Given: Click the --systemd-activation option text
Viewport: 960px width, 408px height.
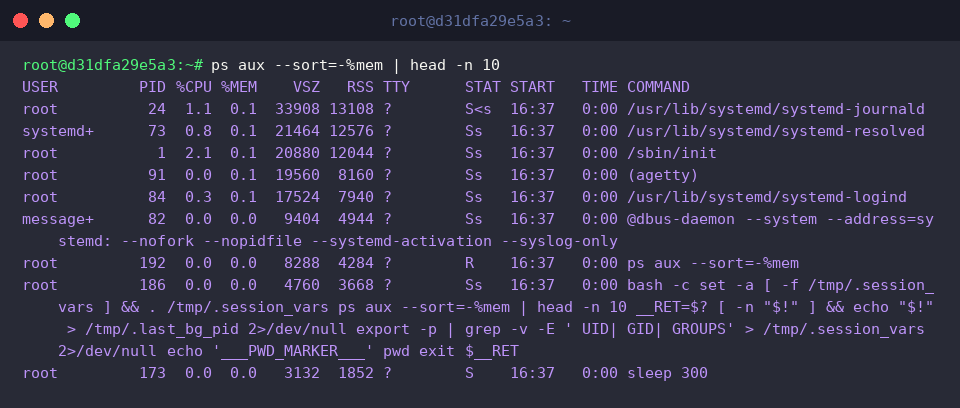Looking at the screenshot, I should click(401, 241).
